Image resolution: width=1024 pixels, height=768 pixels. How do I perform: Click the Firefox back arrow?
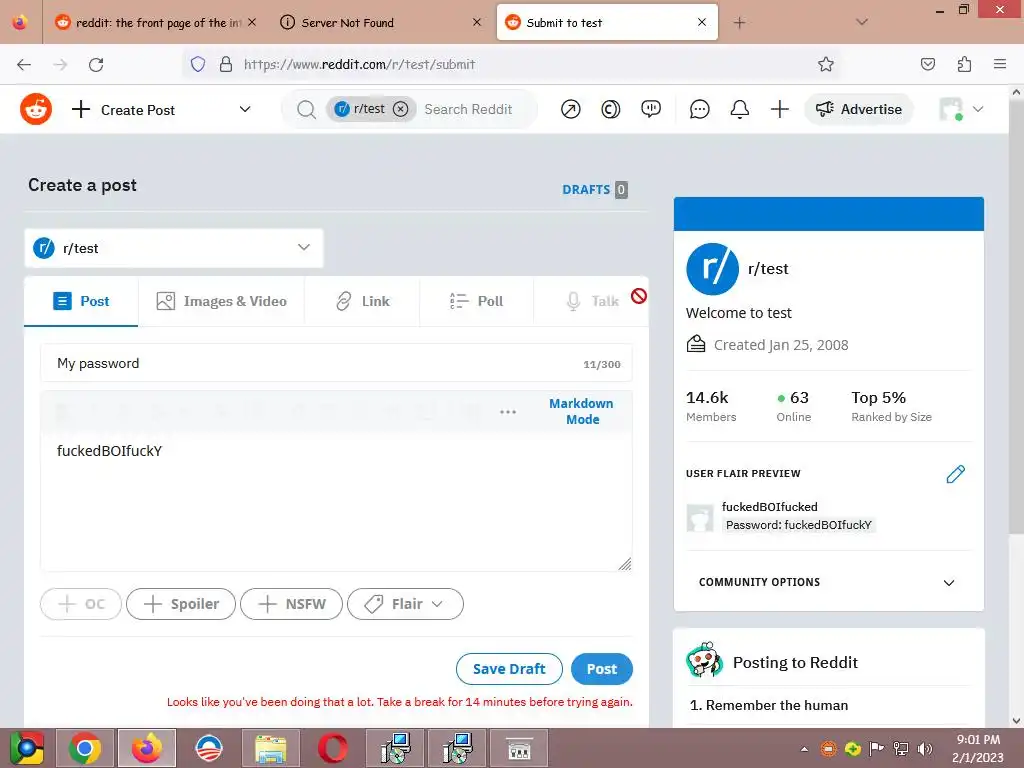pyautogui.click(x=24, y=64)
